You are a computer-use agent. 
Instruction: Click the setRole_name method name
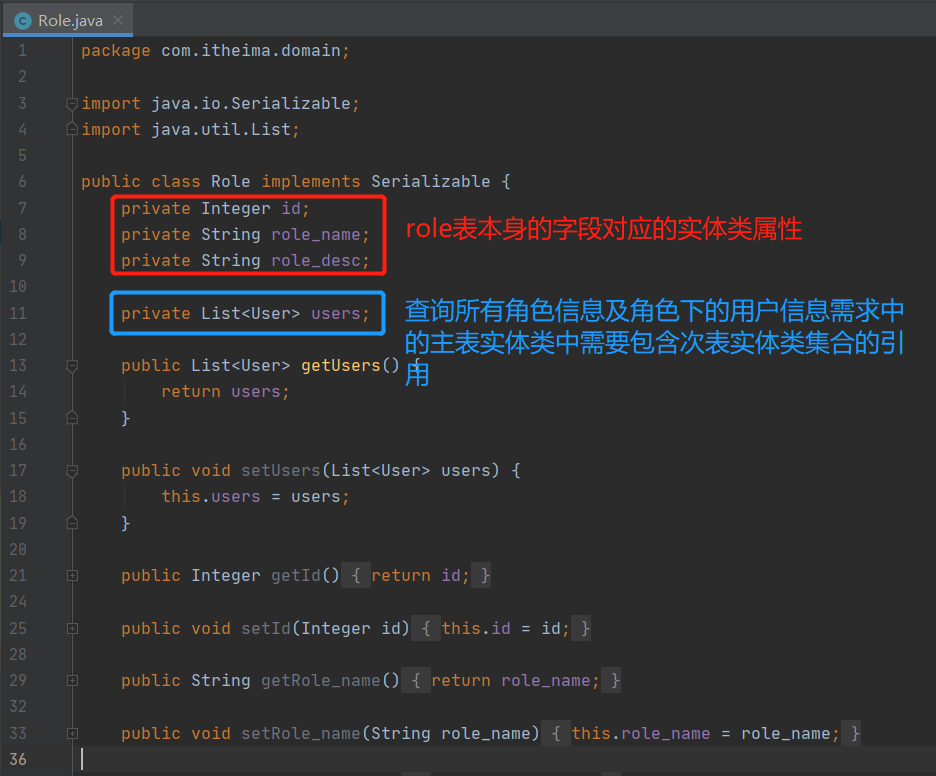tap(301, 733)
